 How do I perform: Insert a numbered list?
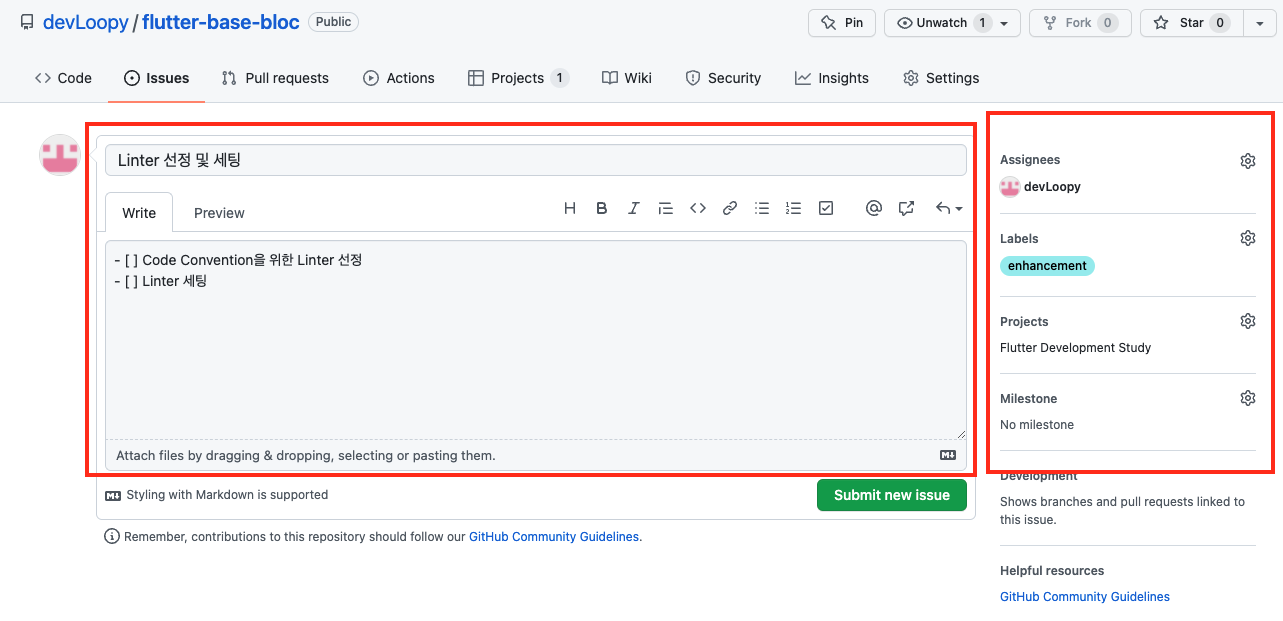coord(794,208)
